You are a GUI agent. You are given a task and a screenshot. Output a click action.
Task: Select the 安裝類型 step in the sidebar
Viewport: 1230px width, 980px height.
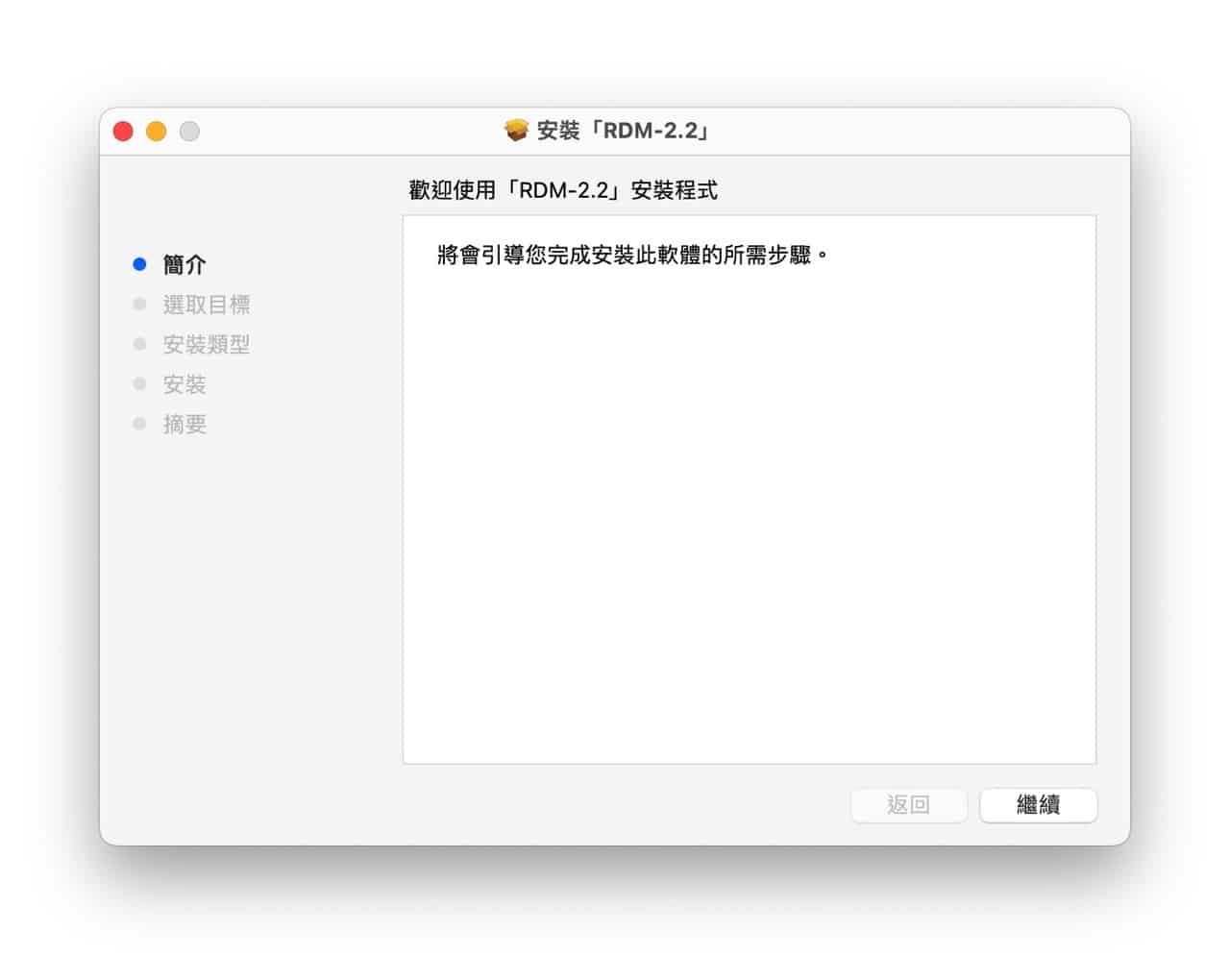tap(207, 344)
